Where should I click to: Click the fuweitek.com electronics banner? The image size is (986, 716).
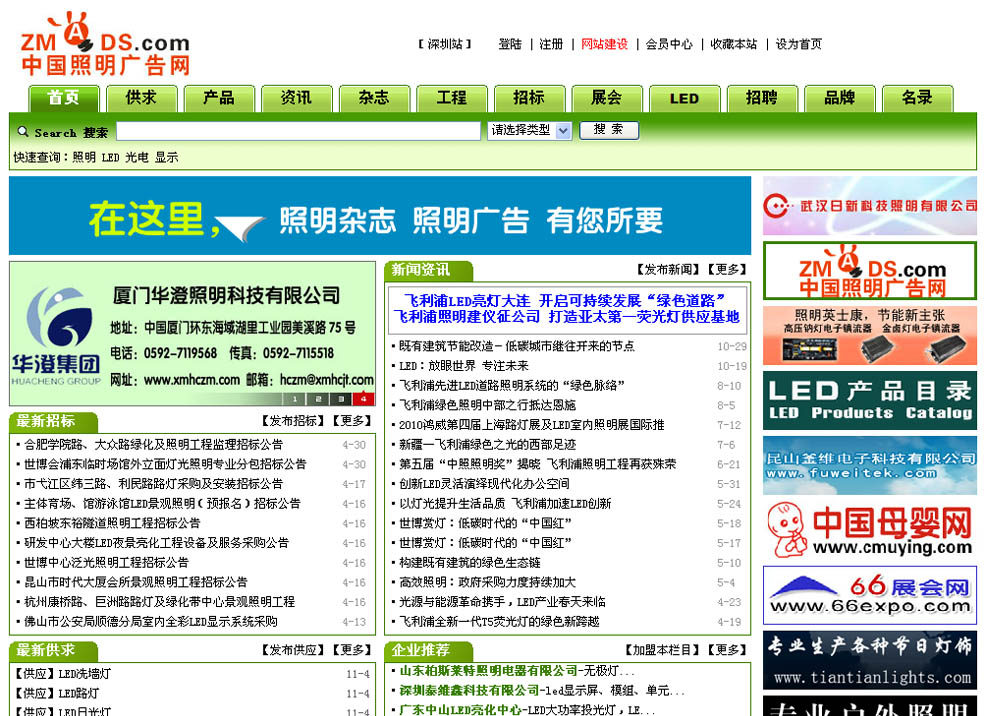[x=869, y=465]
